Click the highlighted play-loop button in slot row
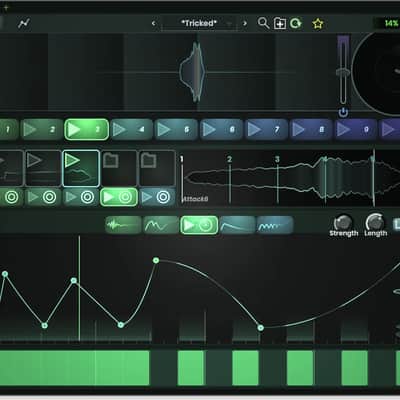 pyautogui.click(x=119, y=197)
